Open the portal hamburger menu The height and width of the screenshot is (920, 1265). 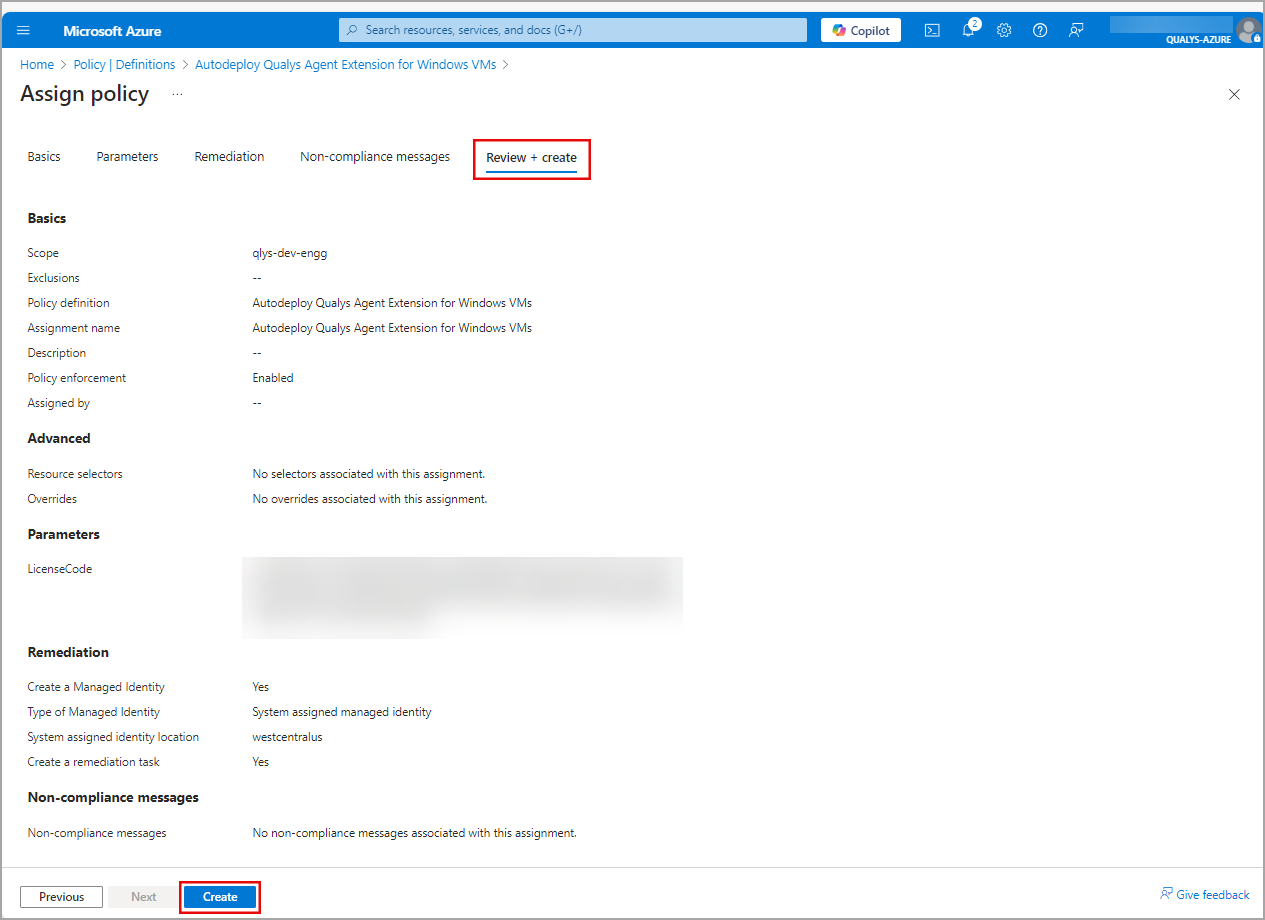tap(23, 29)
